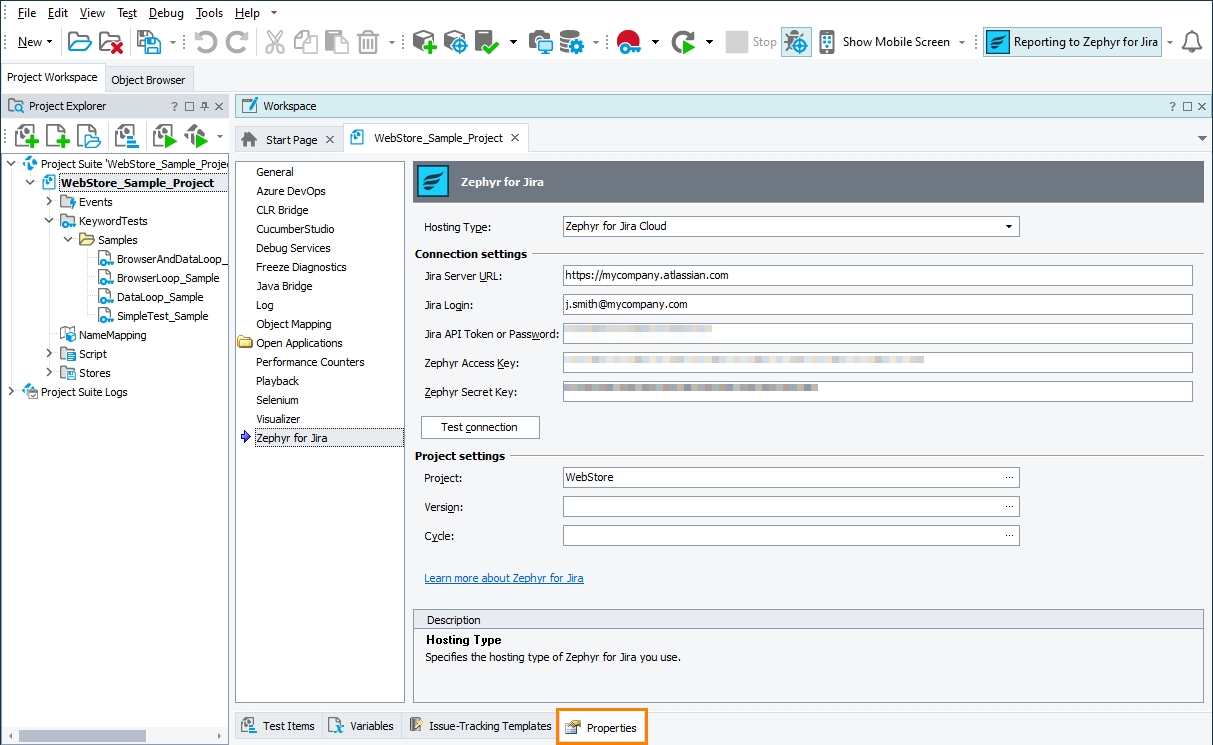Click the Cut scissors icon
Viewport: 1213px width, 745px height.
coord(275,42)
